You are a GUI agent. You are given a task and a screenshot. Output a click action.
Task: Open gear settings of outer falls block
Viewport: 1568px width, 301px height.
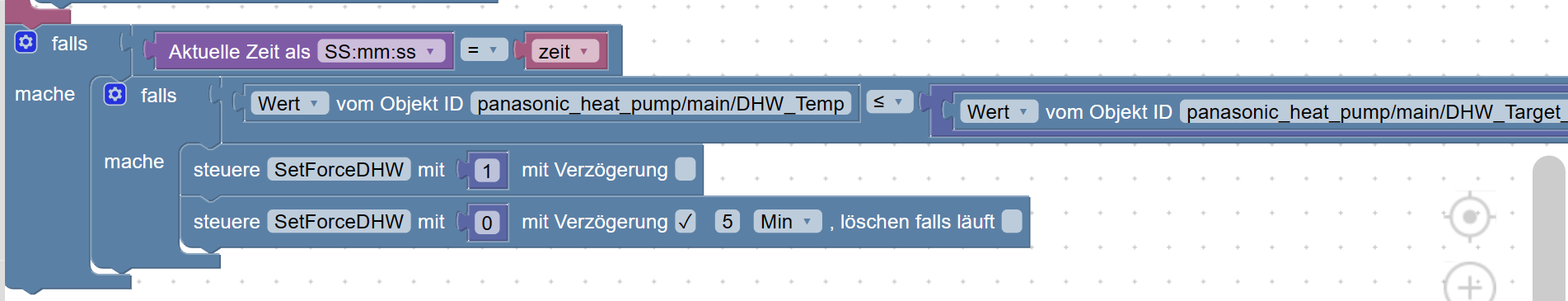click(26, 42)
